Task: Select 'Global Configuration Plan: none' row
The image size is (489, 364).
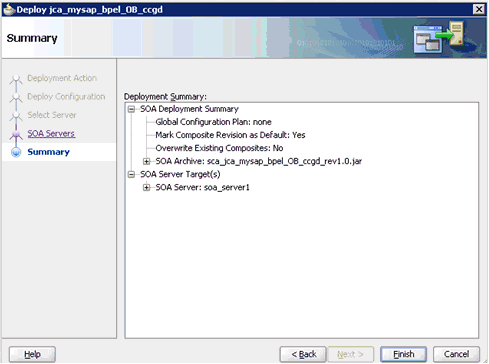Action: coord(213,122)
